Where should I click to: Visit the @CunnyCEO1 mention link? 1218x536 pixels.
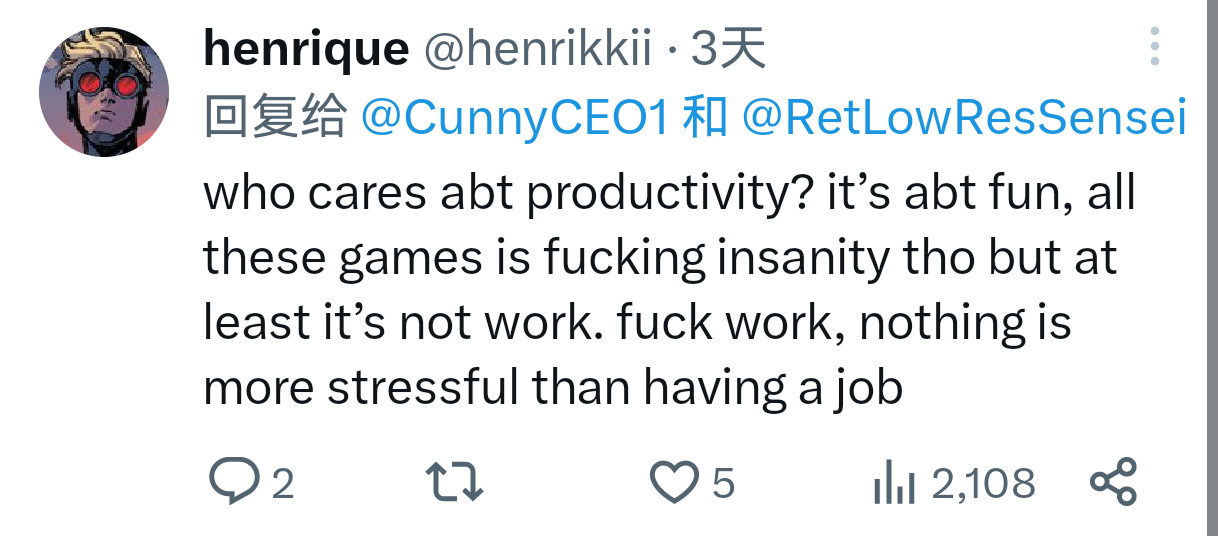tap(513, 119)
